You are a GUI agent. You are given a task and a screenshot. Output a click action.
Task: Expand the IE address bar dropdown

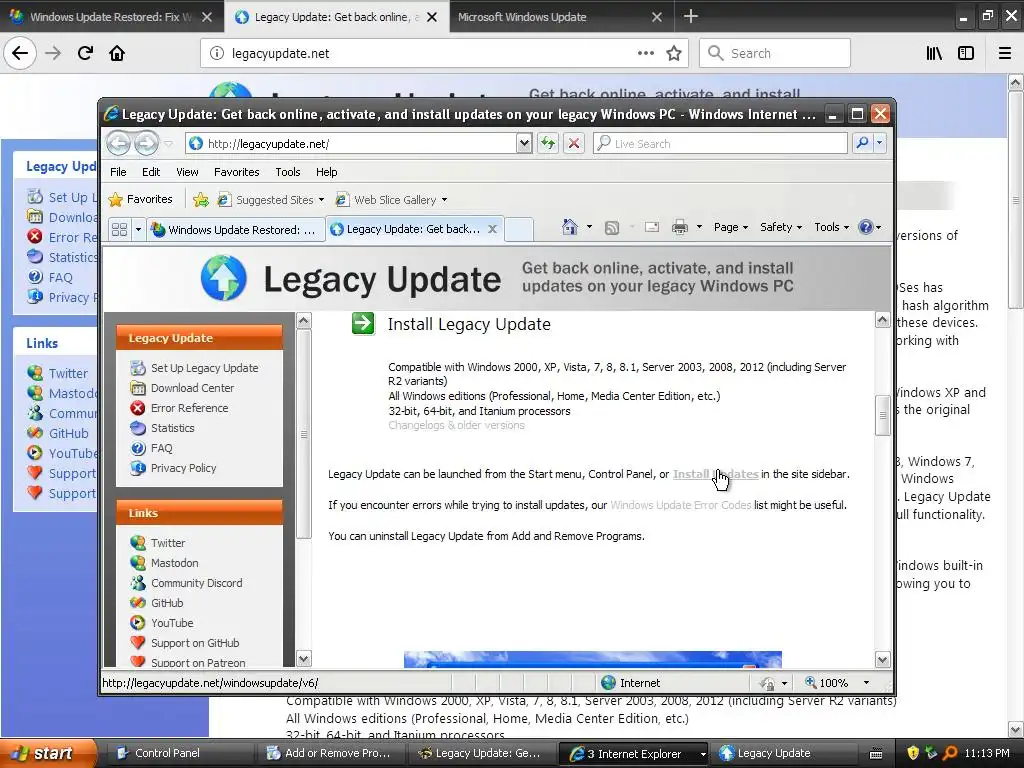(x=524, y=143)
